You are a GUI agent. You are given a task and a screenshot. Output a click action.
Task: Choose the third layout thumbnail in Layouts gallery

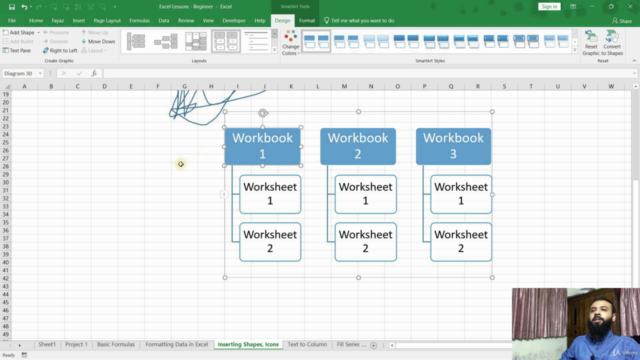point(196,41)
